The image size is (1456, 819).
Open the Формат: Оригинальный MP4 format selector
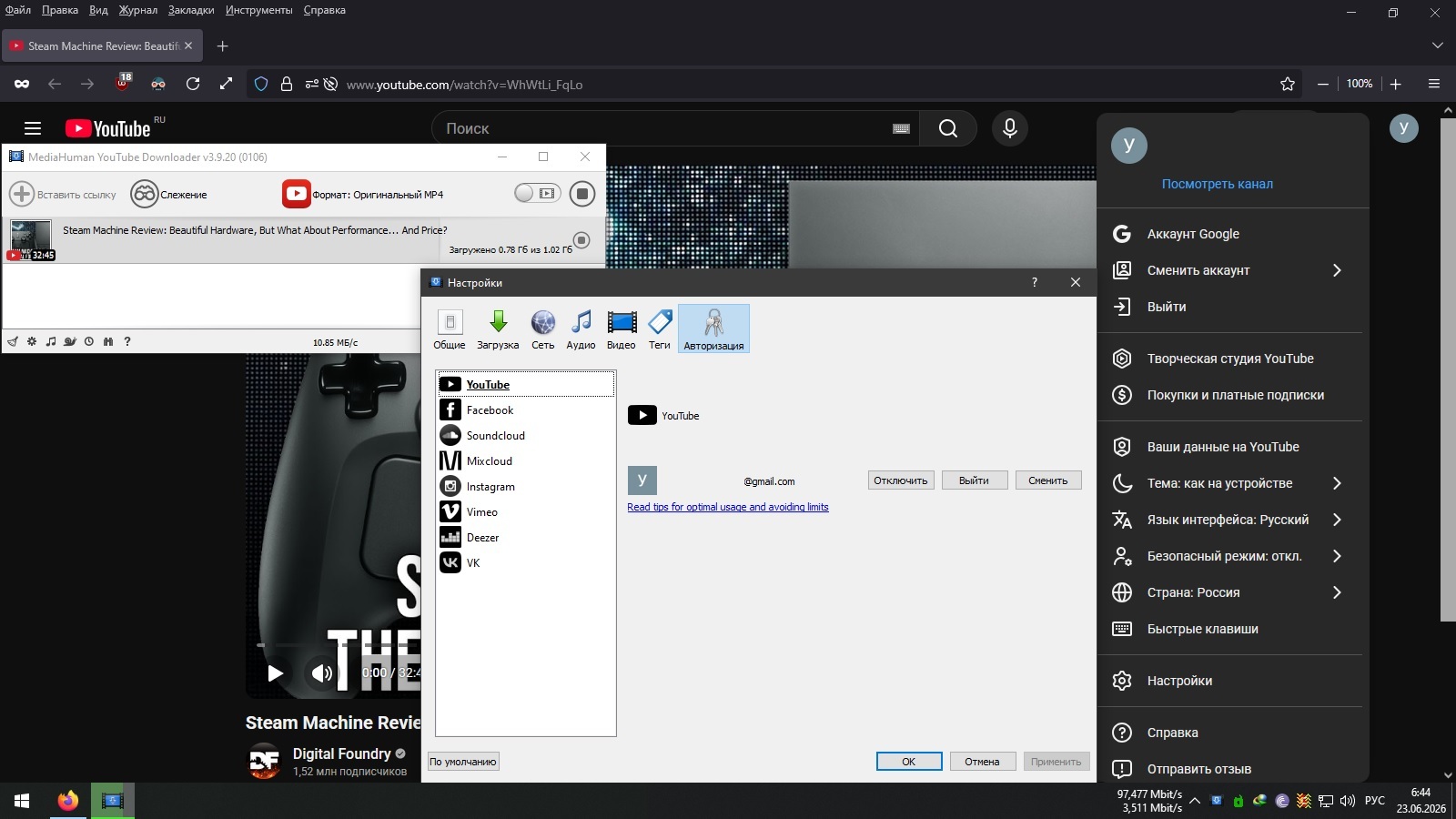point(378,195)
